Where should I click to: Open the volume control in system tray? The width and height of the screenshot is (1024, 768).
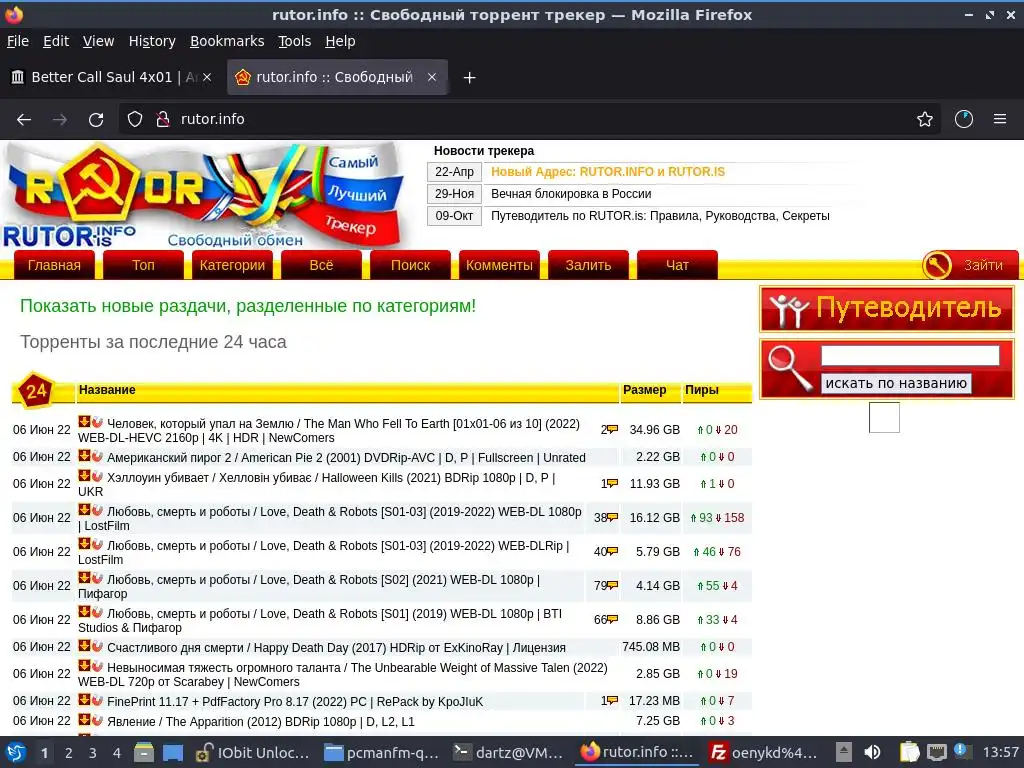(x=872, y=752)
